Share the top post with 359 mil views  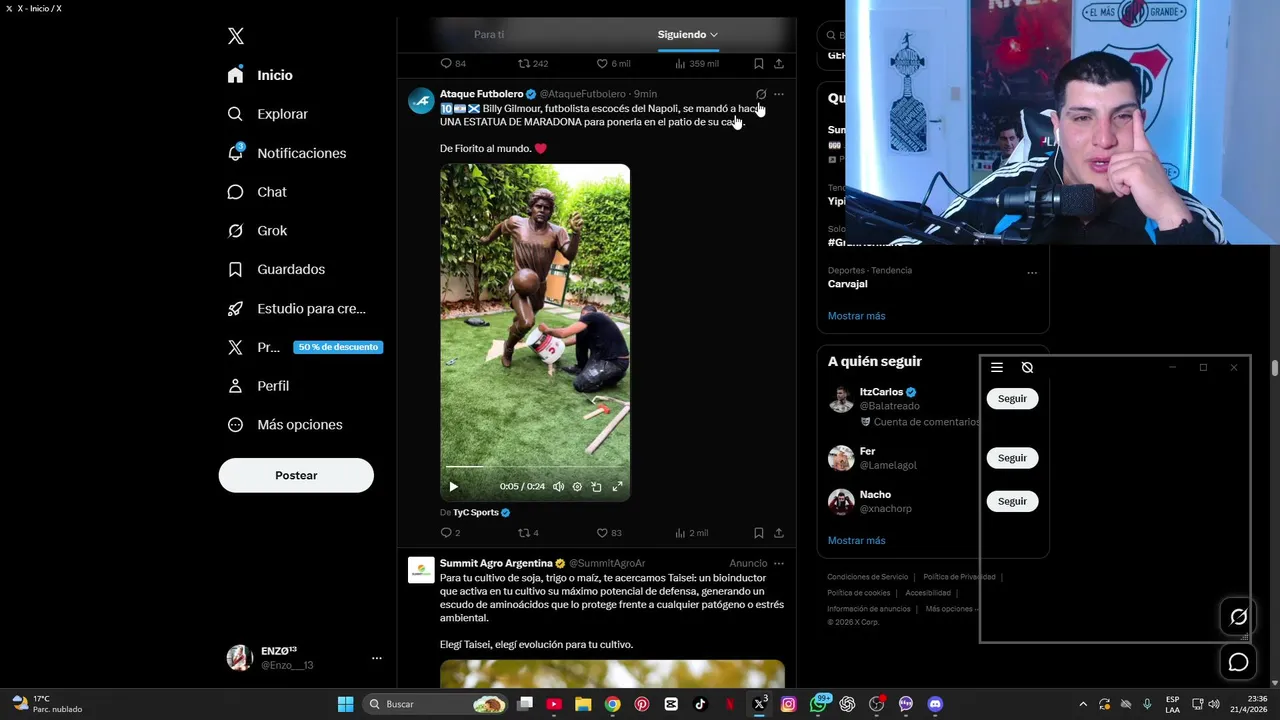(x=779, y=63)
